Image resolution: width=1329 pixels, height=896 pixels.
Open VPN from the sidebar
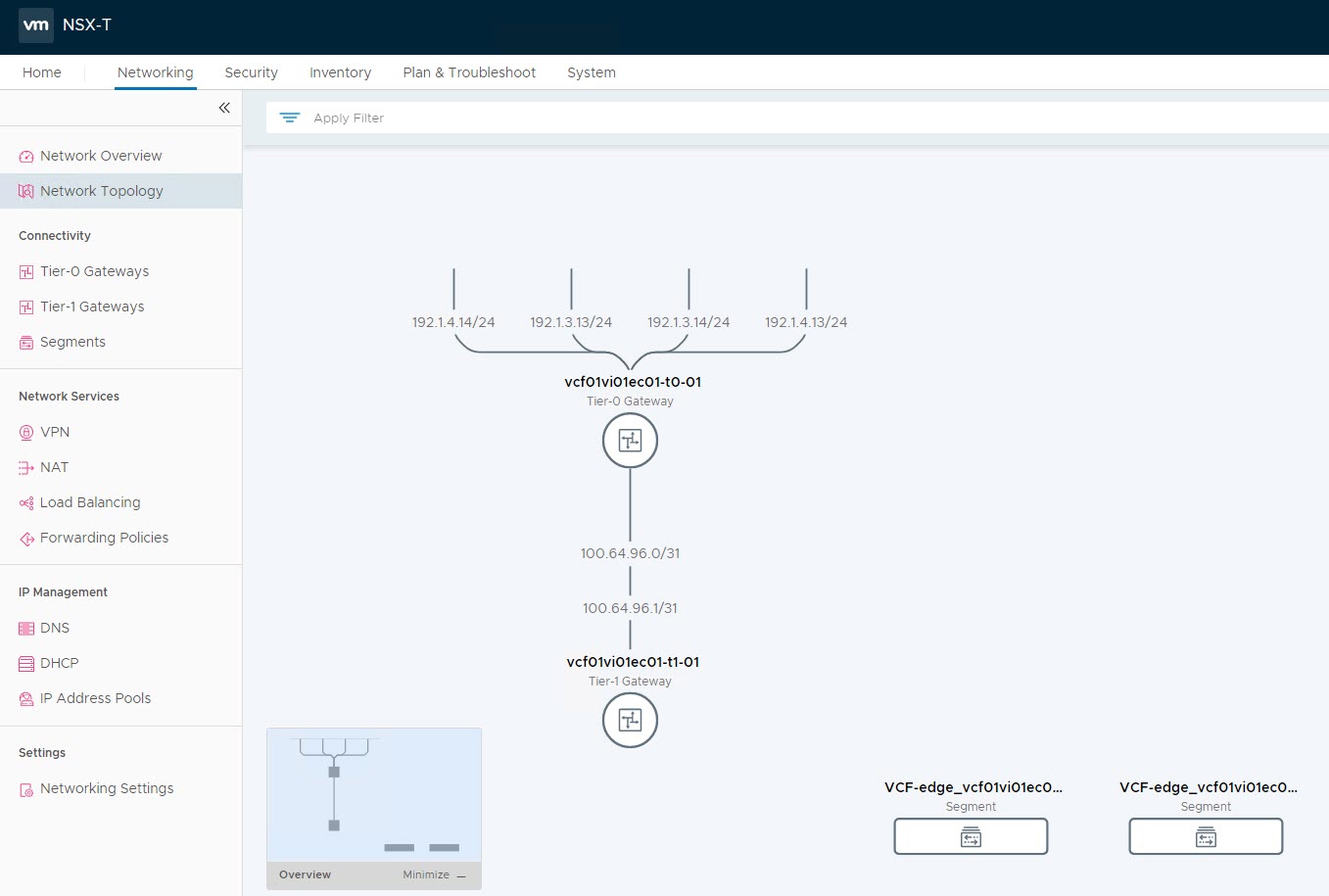pyautogui.click(x=55, y=432)
